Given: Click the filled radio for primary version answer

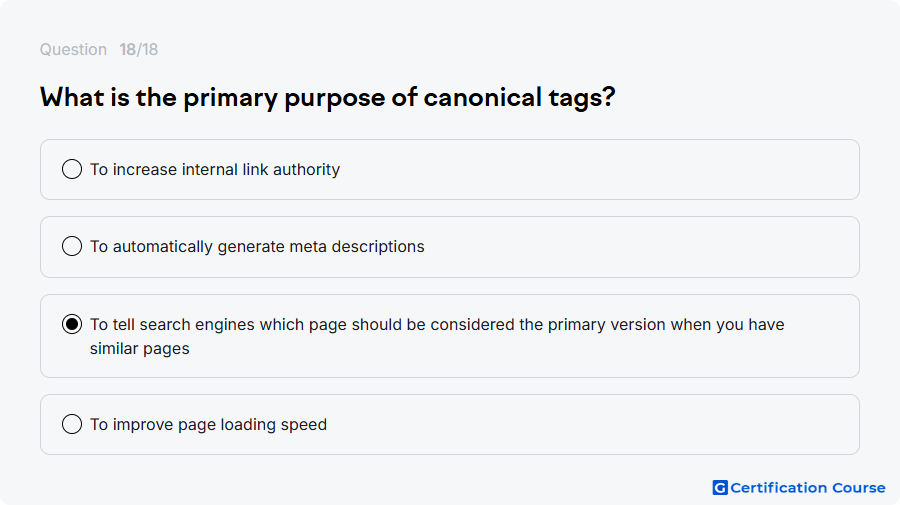Looking at the screenshot, I should pos(72,324).
